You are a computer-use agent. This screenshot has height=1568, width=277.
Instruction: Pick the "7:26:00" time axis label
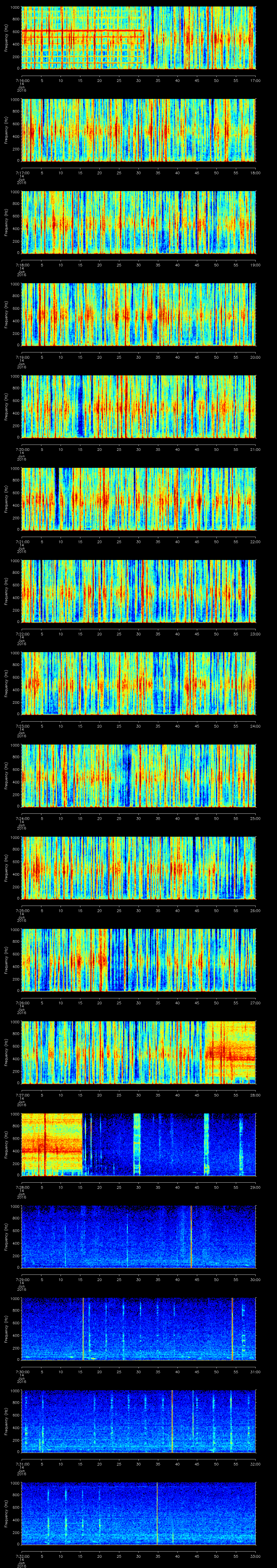click(22, 1003)
